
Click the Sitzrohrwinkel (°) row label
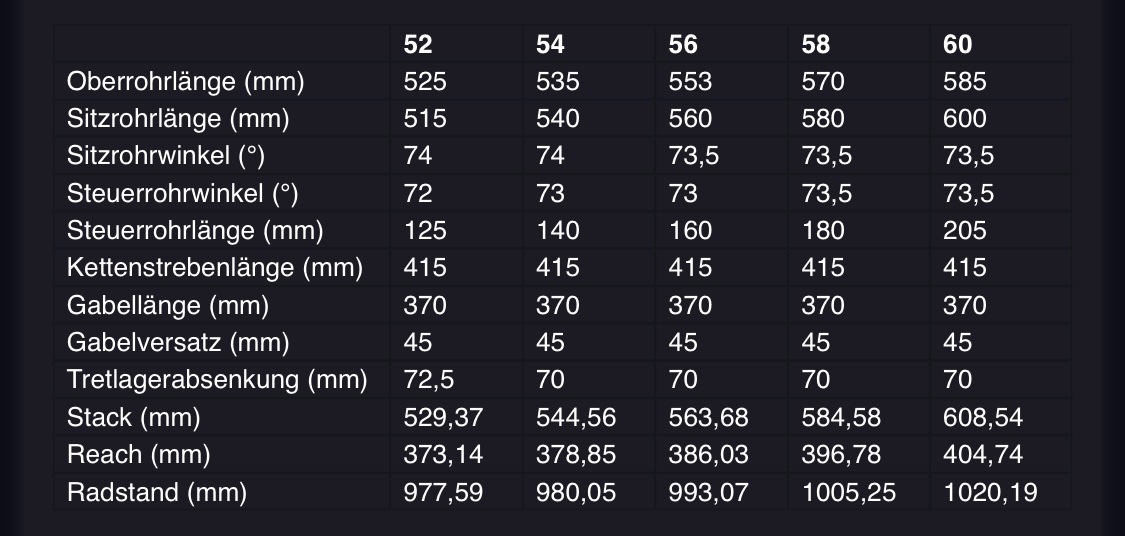(166, 156)
